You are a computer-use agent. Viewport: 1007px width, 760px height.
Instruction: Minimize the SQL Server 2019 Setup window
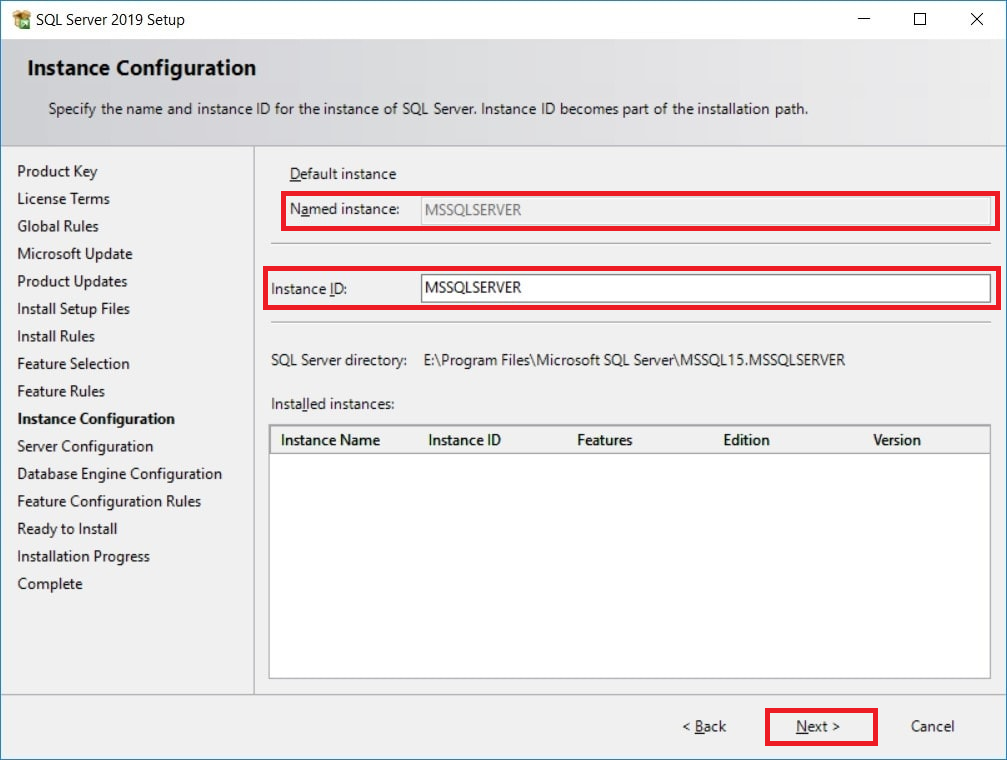point(864,20)
